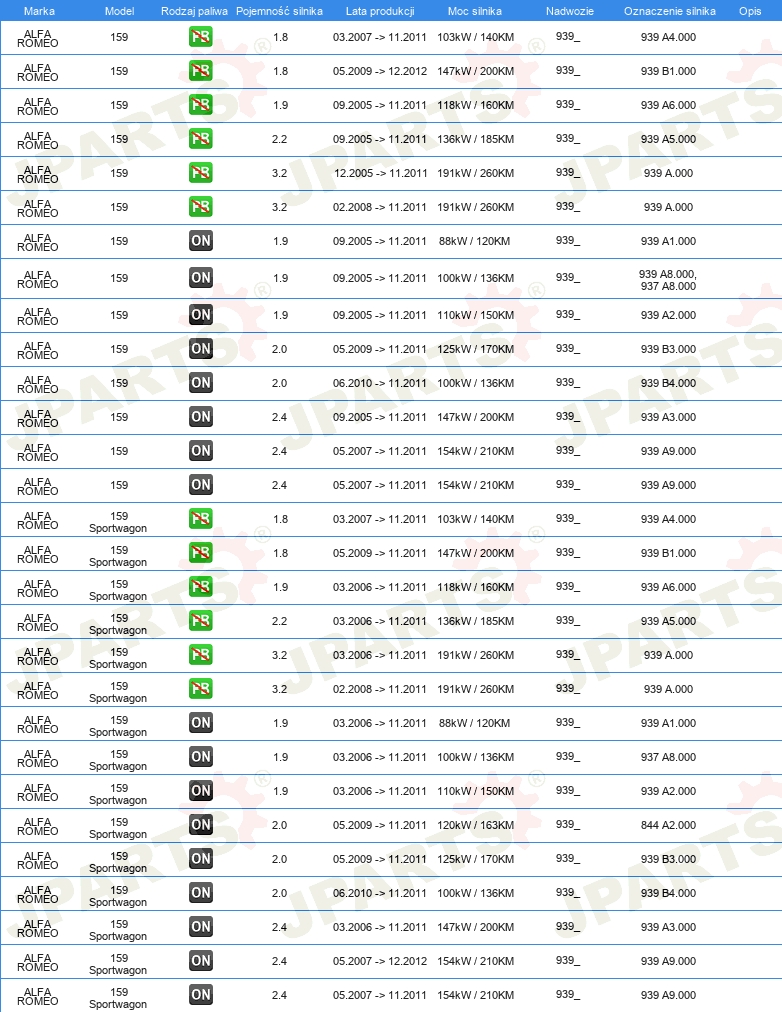The image size is (782, 1012).
Task: Click diesel ON icon in Sportwagon 06.2010 row
Action: pos(201,893)
